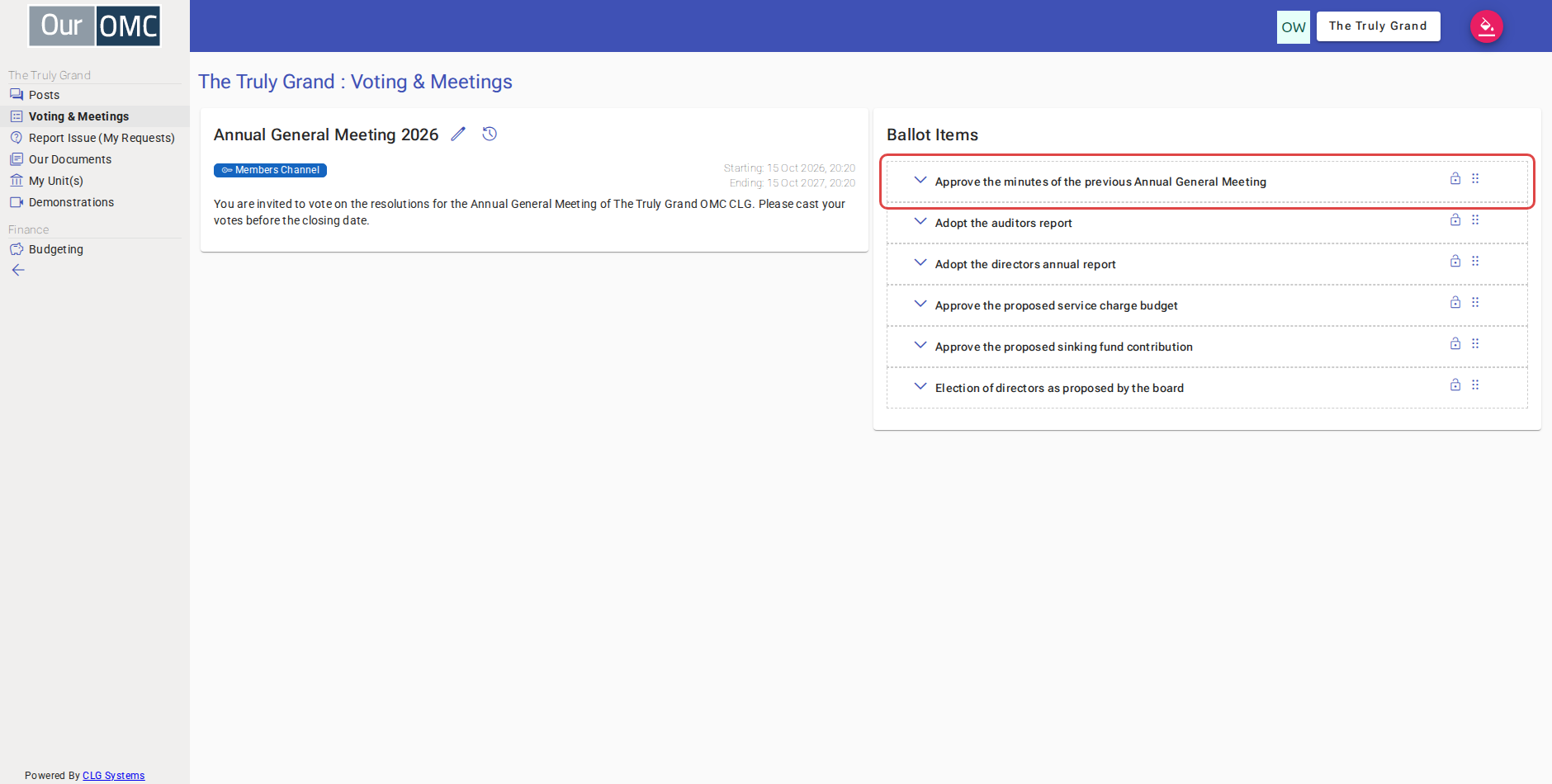Toggle lock on Approve the minutes item
The height and width of the screenshot is (784, 1552).
[1455, 178]
